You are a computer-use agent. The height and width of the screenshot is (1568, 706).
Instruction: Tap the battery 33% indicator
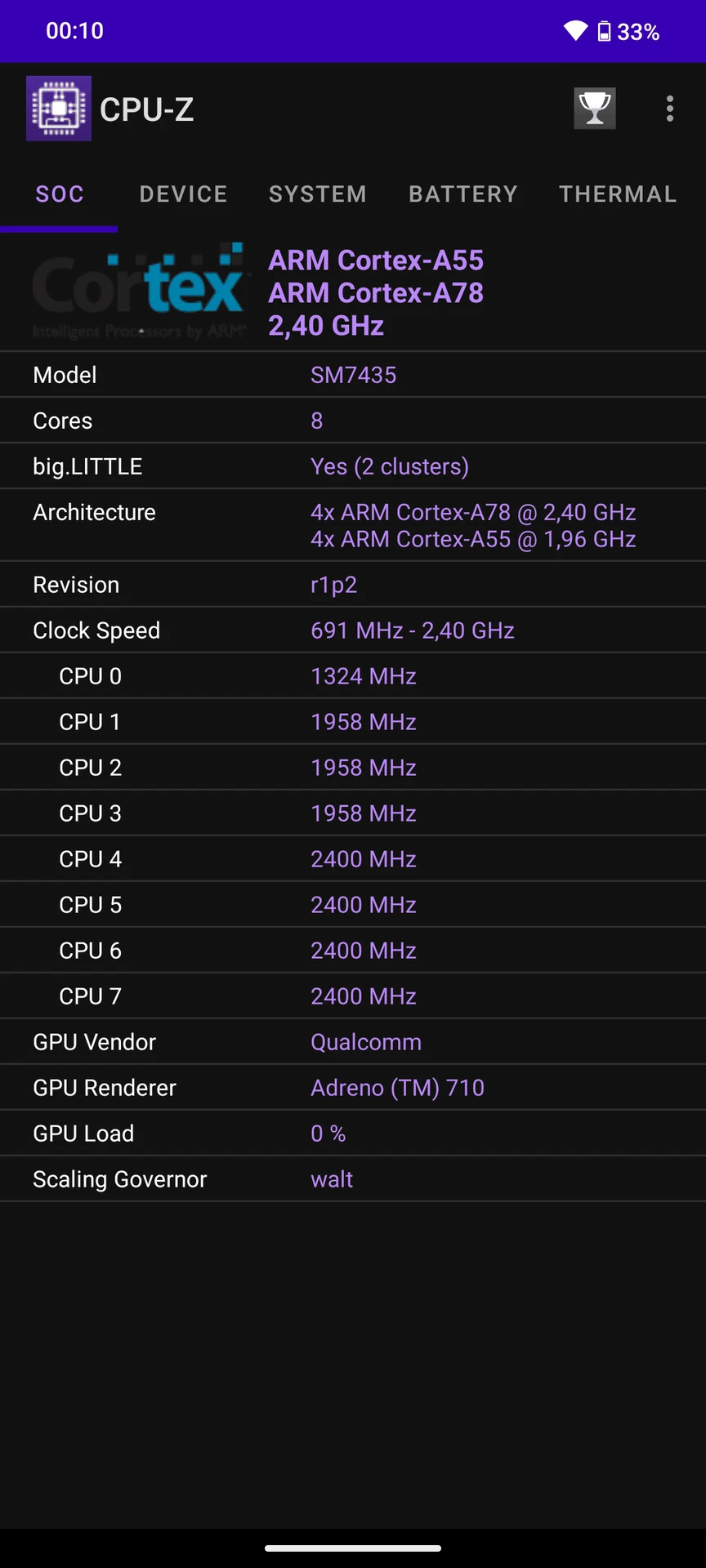point(628,32)
